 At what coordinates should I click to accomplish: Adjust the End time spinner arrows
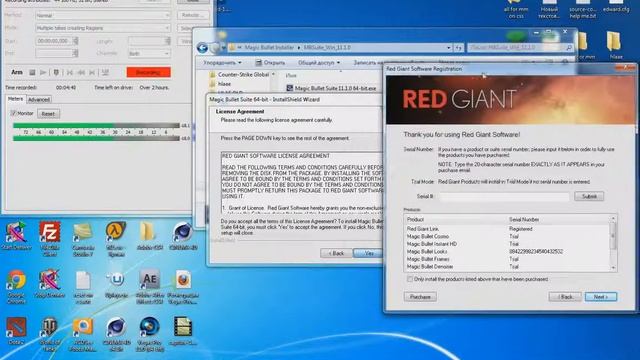tap(76, 53)
